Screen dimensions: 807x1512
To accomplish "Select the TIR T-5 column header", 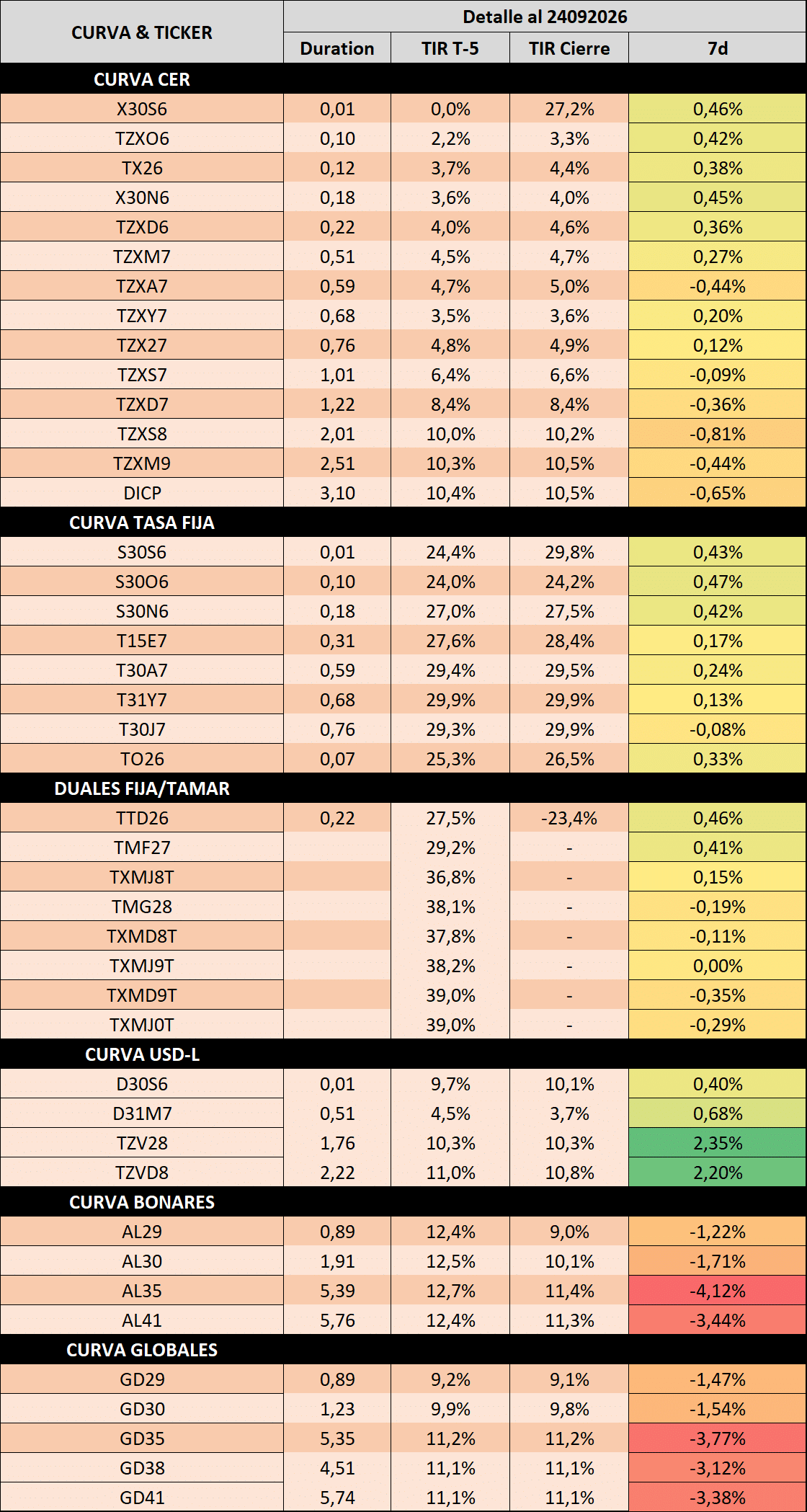I will click(x=450, y=48).
